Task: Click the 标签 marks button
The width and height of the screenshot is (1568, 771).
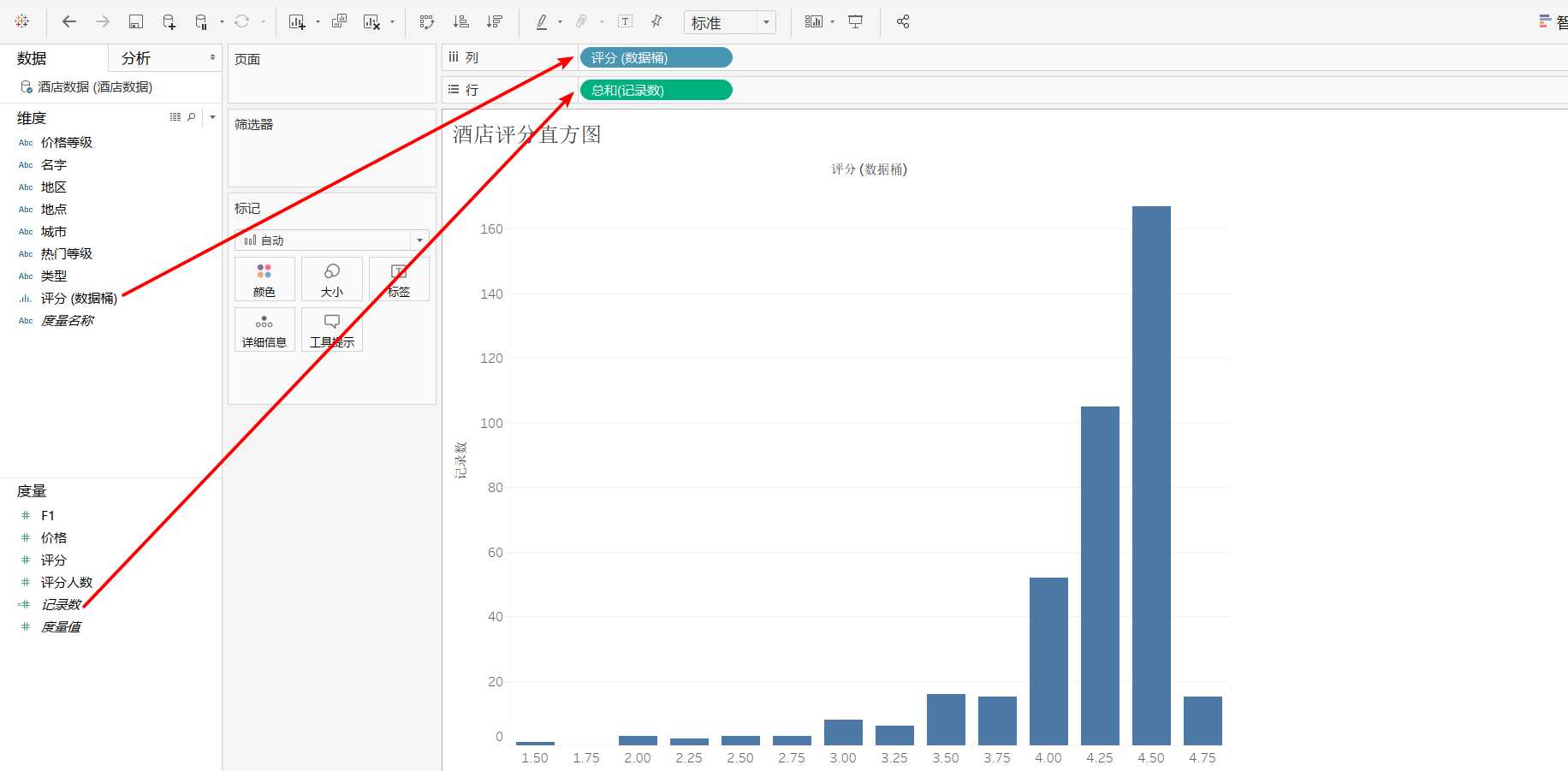Action: tap(399, 279)
